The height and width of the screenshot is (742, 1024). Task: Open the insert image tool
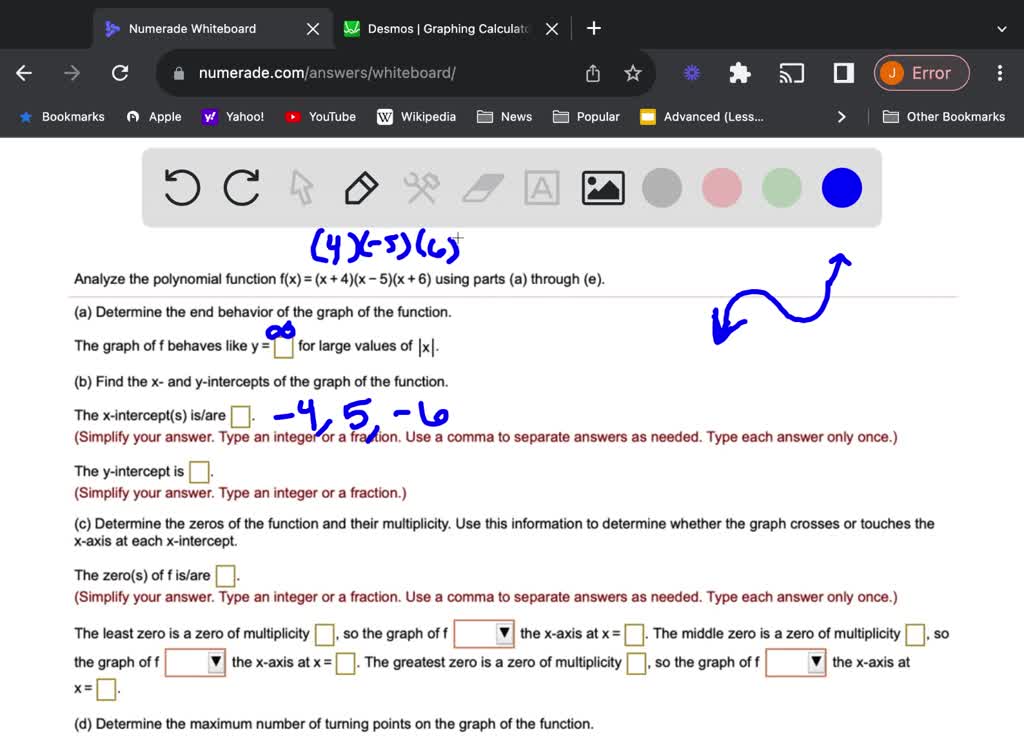pyautogui.click(x=602, y=187)
